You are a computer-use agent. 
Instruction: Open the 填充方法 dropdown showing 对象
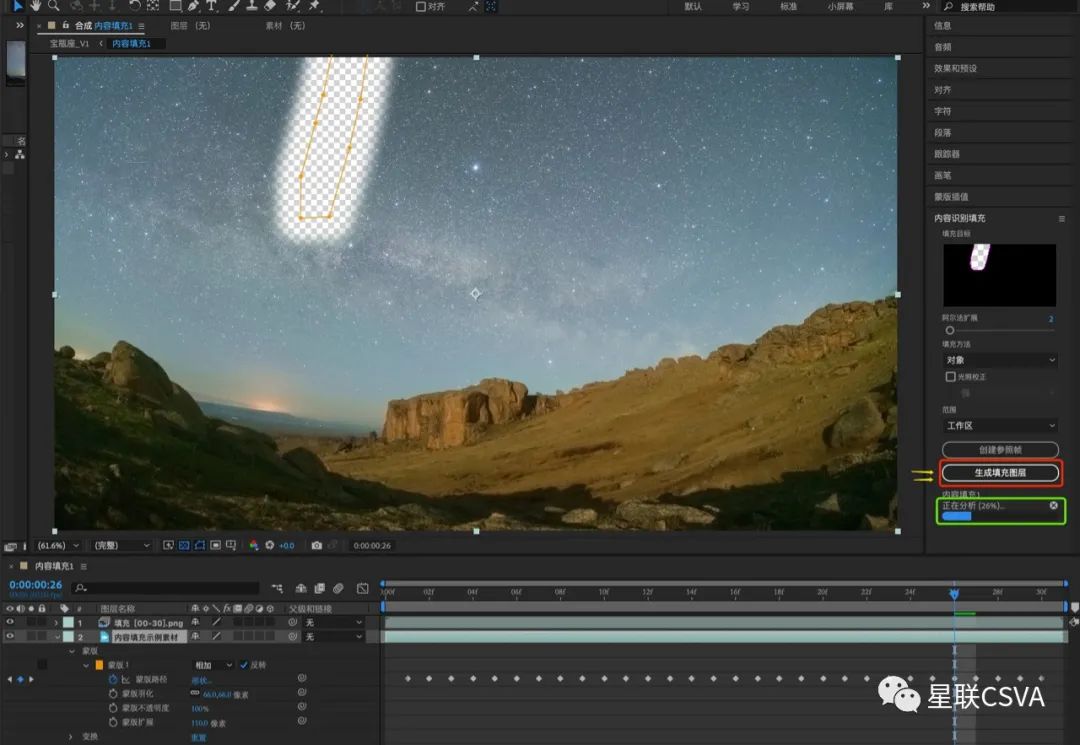999,360
